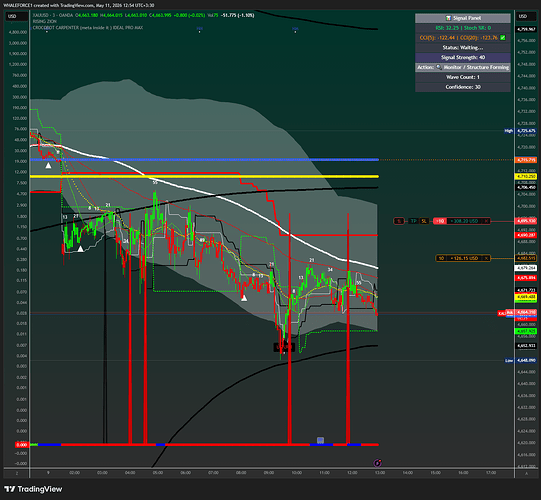Click the TradingView logo
The height and width of the screenshot is (500, 541).
tap(33, 489)
